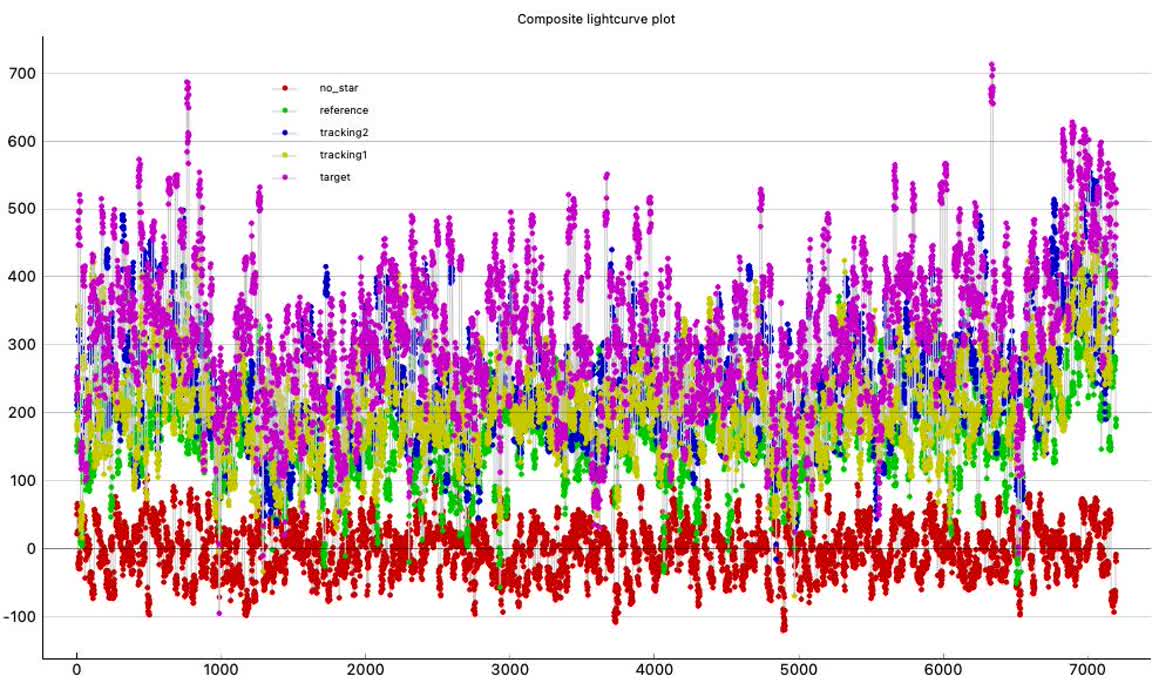
Task: Click the 700 label on the y-axis
Action: pos(20,73)
